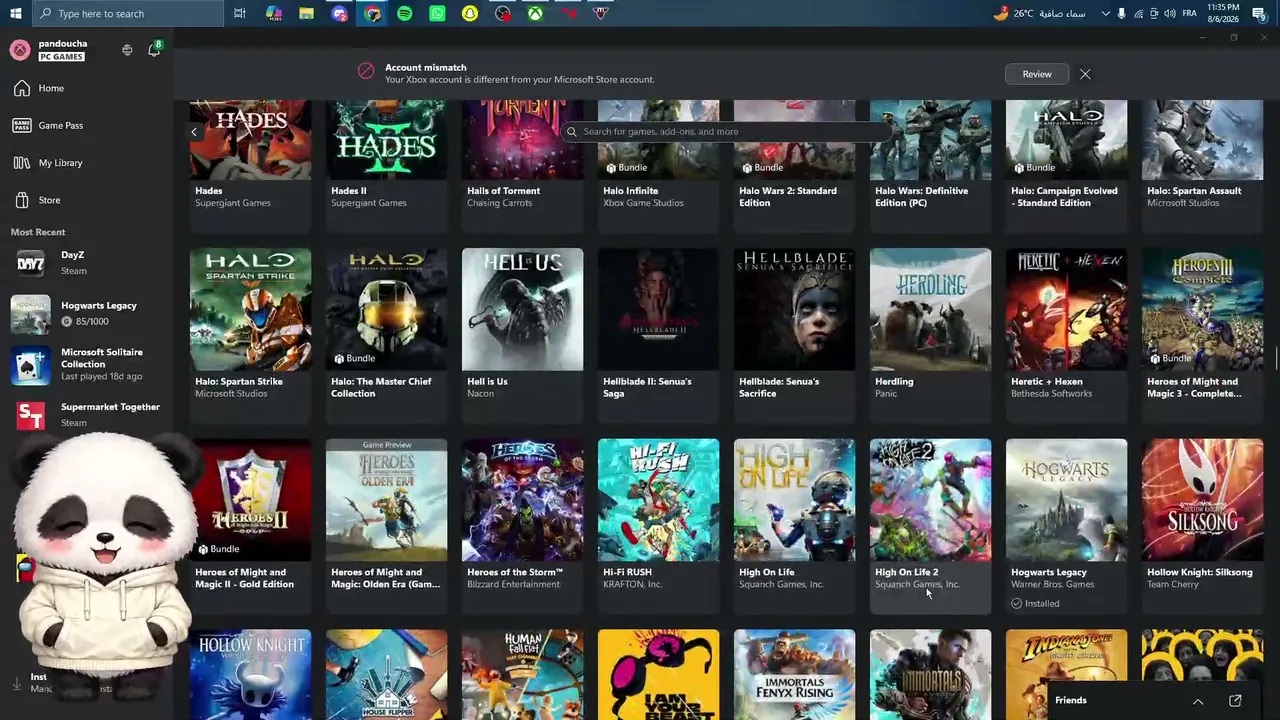Dismiss the Account mismatch banner
Image resolution: width=1280 pixels, height=720 pixels.
pyautogui.click(x=1085, y=74)
